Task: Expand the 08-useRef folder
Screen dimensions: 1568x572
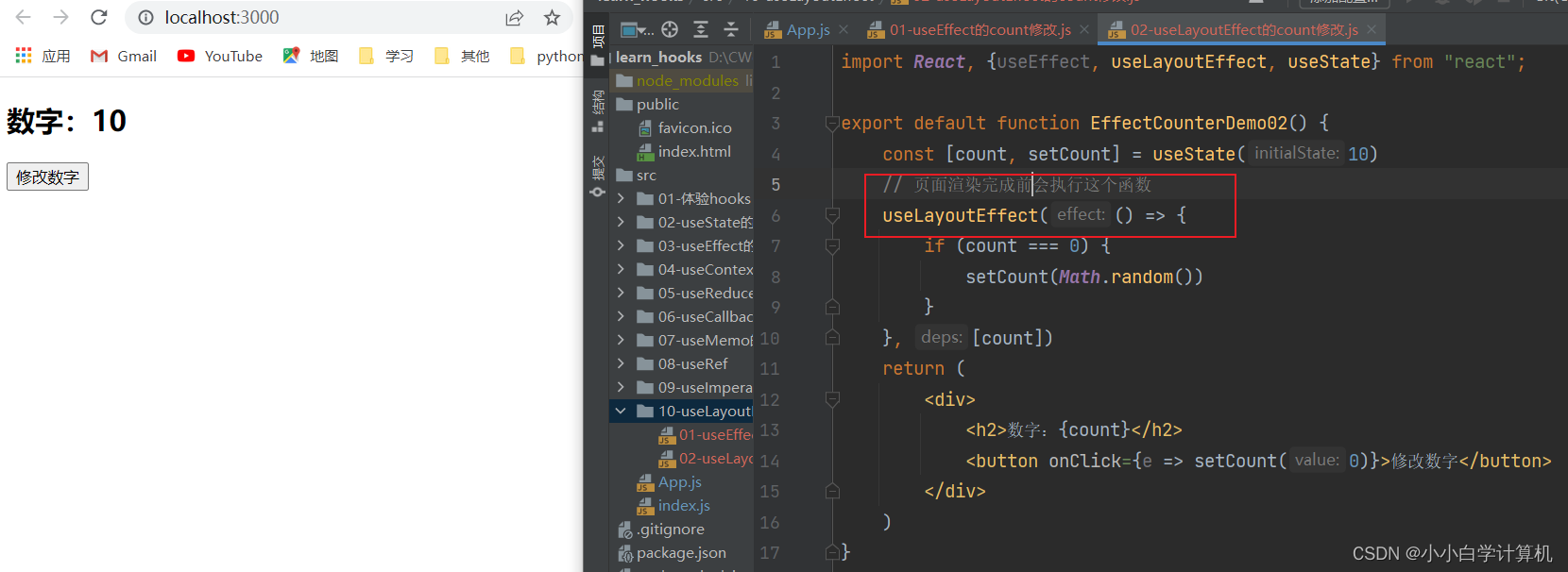Action: 621,363
